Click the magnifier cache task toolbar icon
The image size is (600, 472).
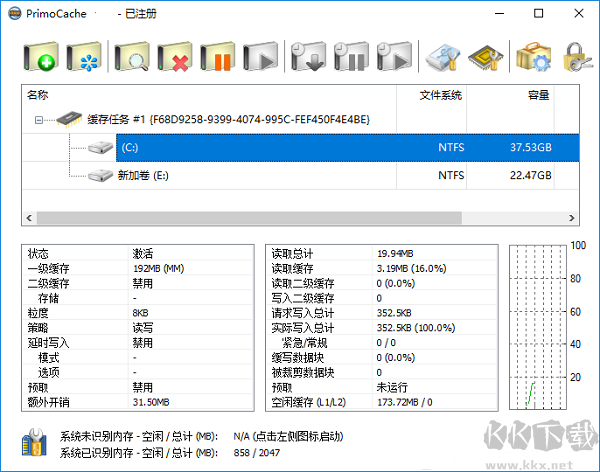pyautogui.click(x=133, y=57)
